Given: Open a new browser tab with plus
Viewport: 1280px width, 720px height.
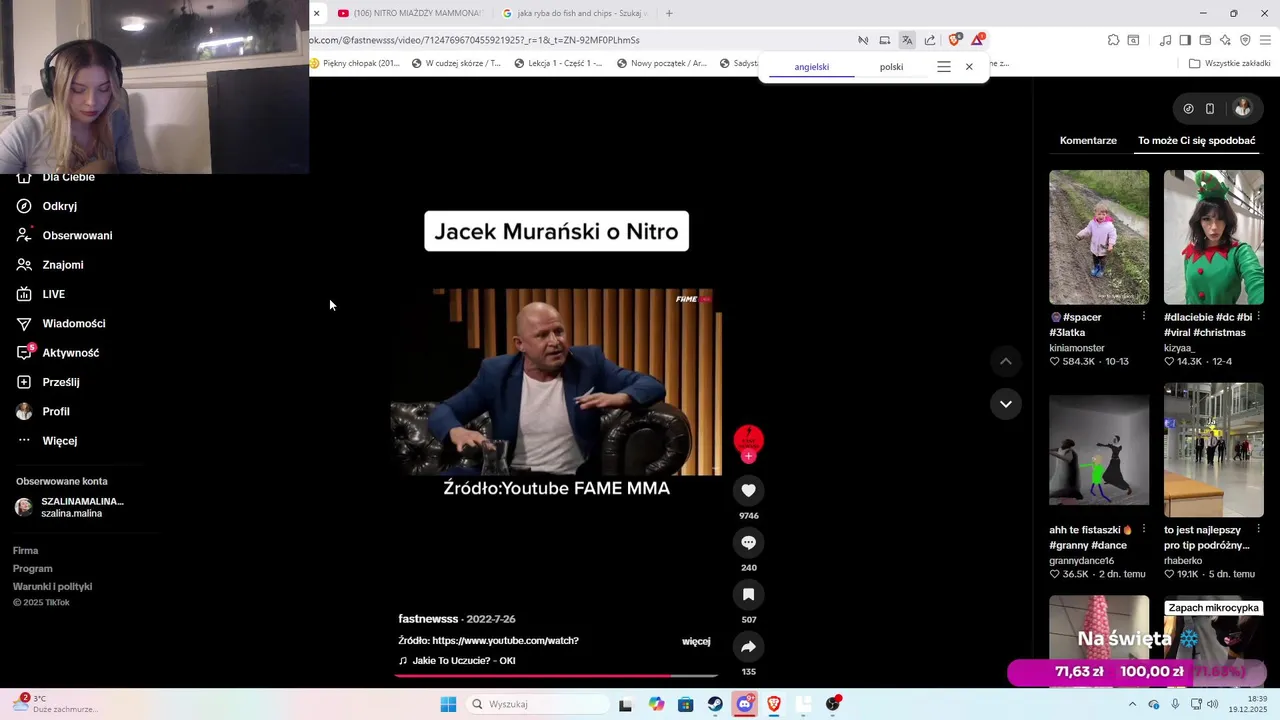Looking at the screenshot, I should click(x=669, y=13).
